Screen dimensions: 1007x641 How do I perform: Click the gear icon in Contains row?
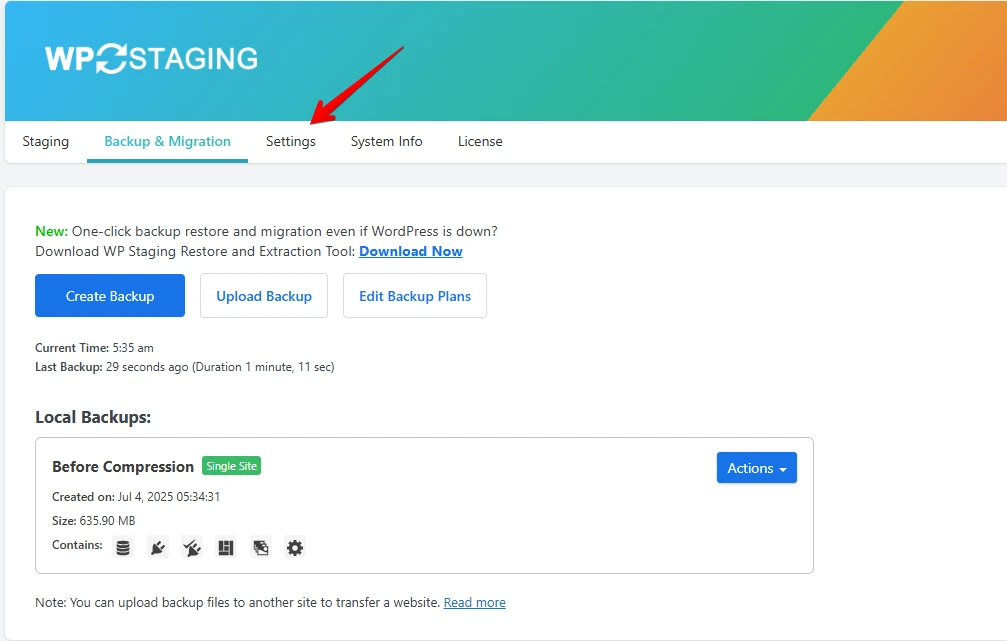point(295,547)
